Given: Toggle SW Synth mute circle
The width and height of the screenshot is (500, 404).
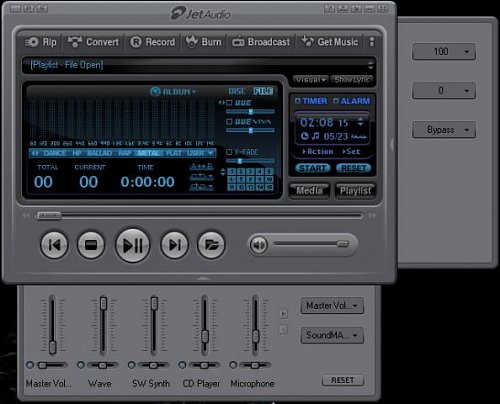Looking at the screenshot, I should 132,365.
